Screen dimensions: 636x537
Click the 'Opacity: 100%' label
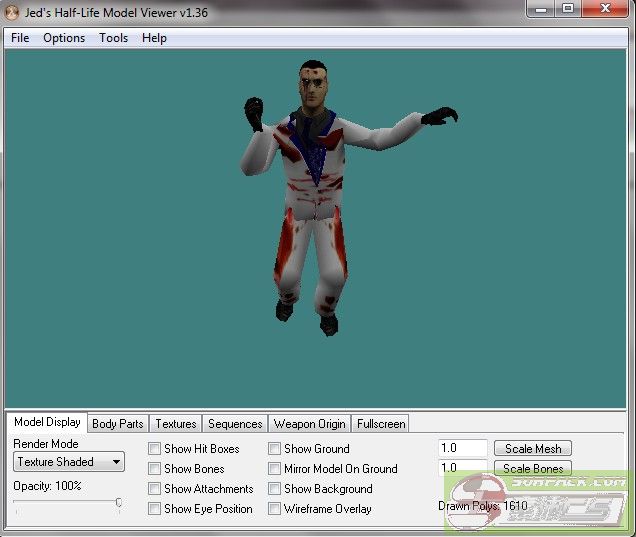coord(47,486)
